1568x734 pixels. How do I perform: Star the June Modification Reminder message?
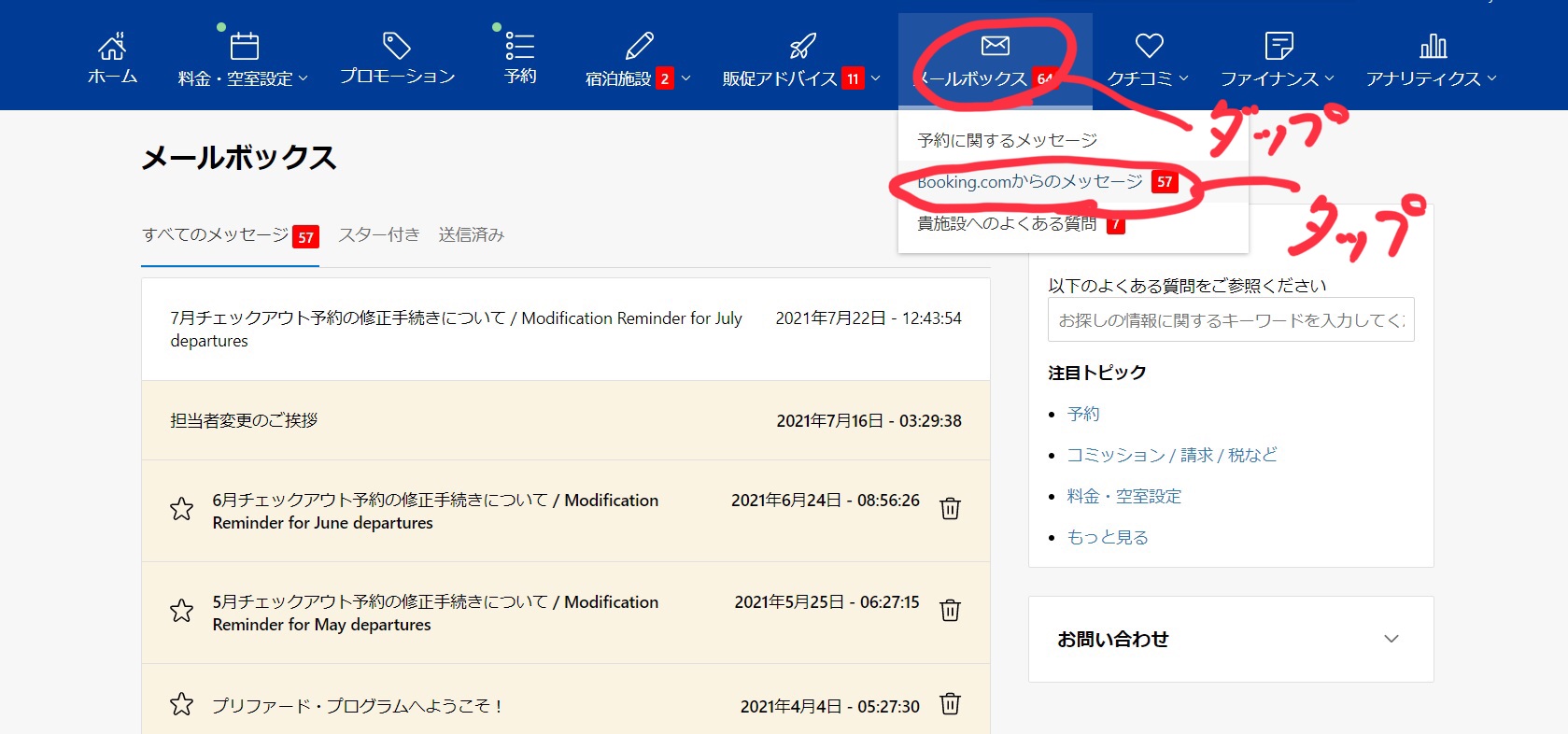coord(181,509)
